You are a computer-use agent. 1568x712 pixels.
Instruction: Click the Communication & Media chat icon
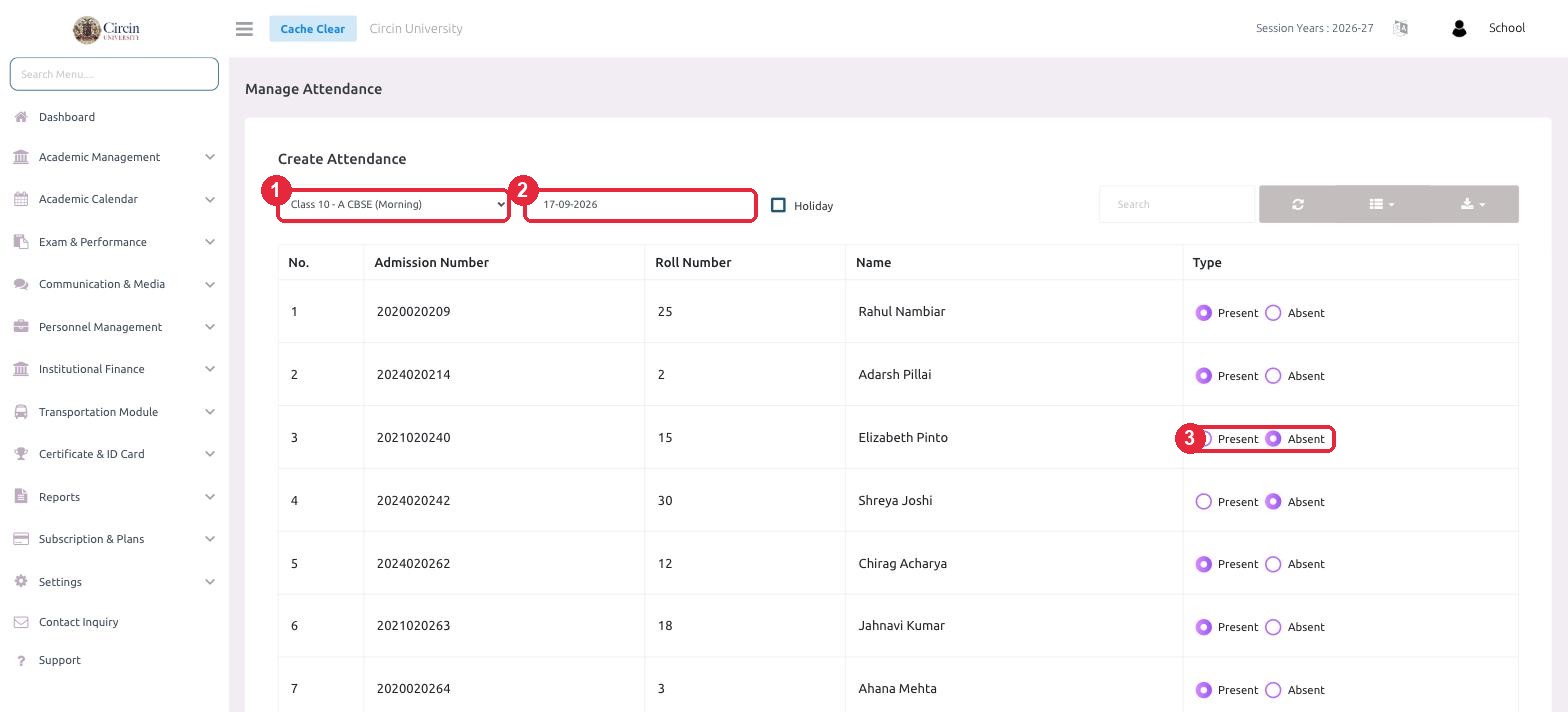(21, 284)
